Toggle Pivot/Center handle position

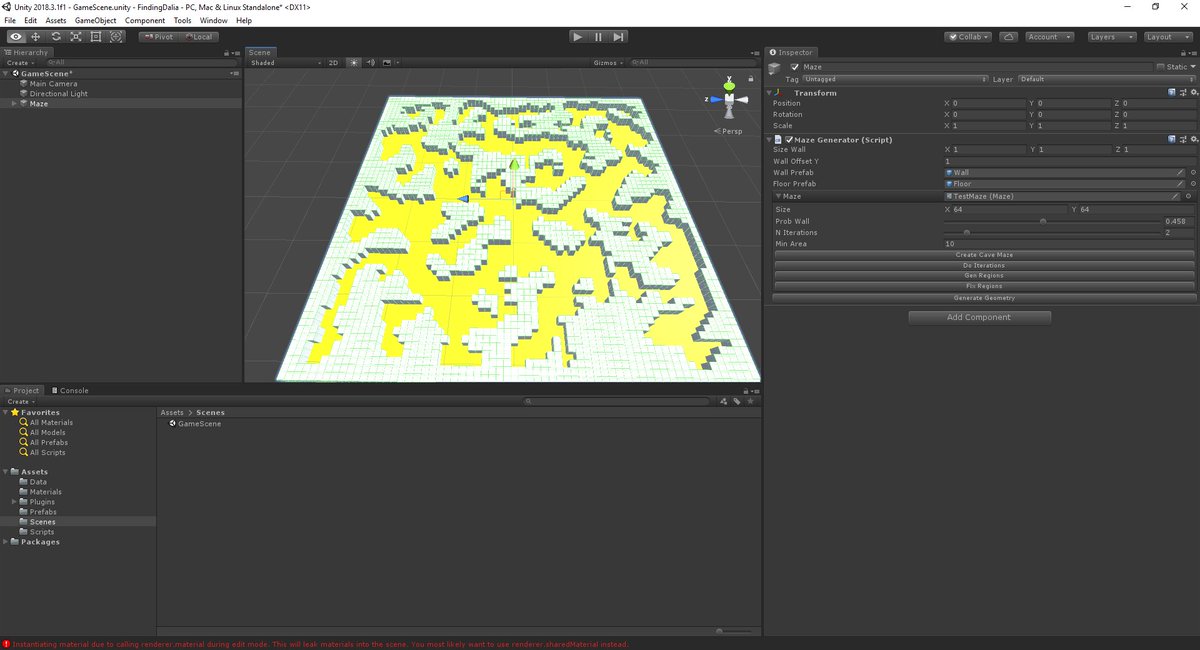tap(158, 36)
